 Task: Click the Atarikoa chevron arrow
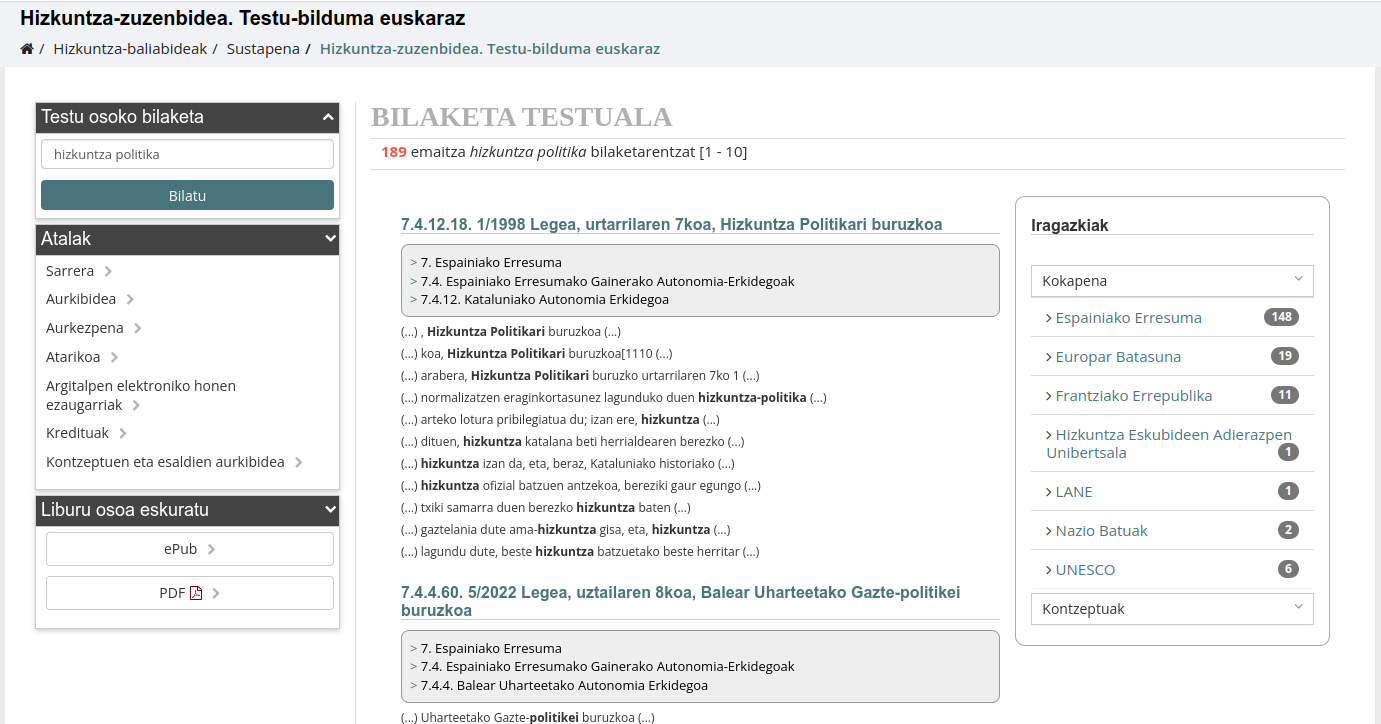click(x=114, y=357)
